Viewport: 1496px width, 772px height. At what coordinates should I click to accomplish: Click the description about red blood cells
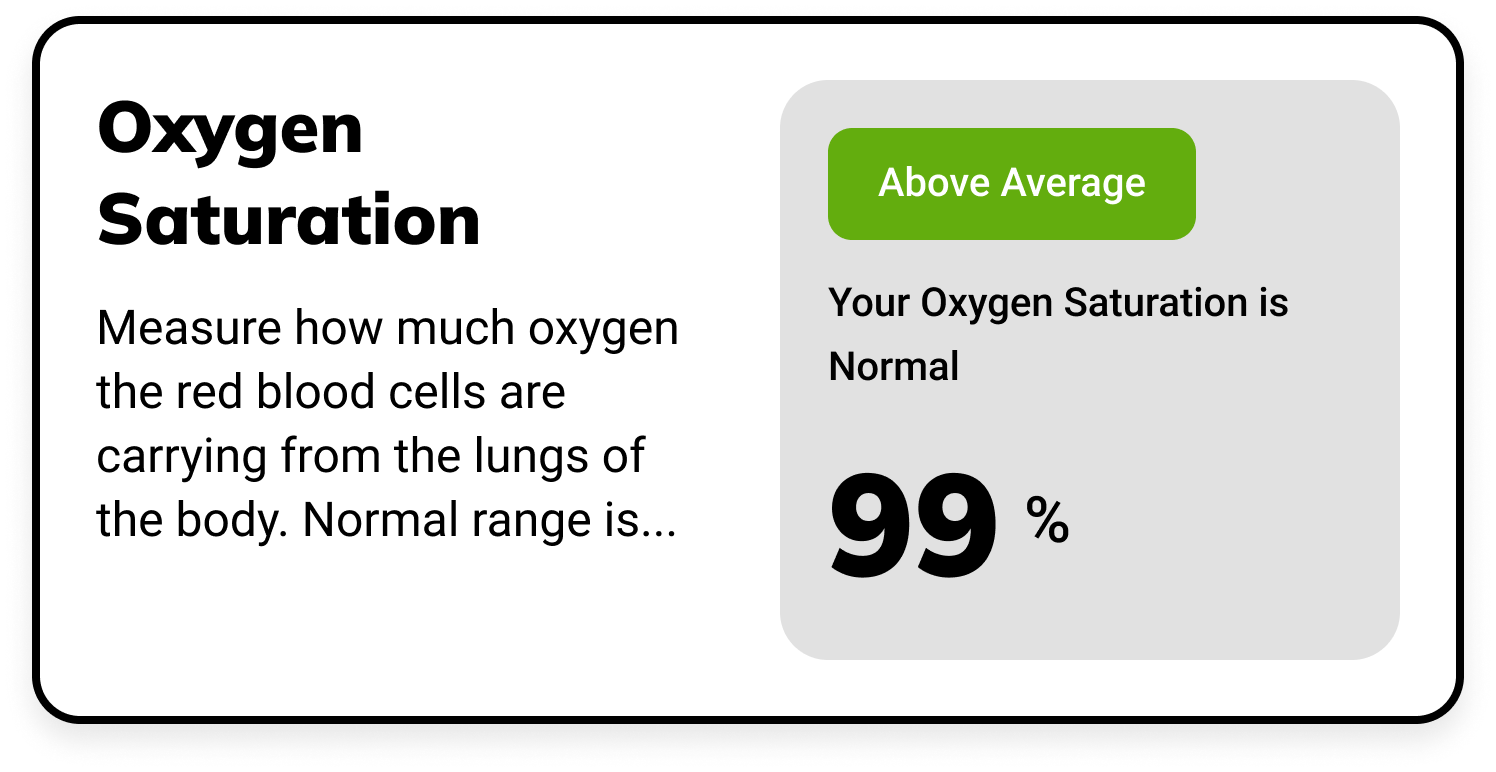tap(388, 420)
